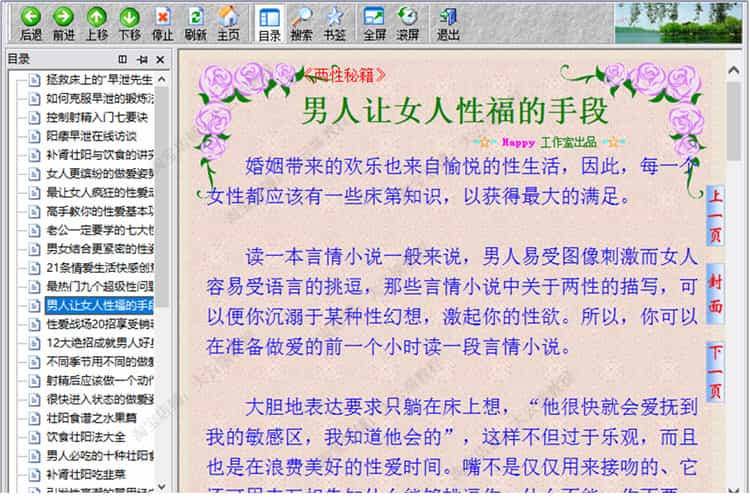Open chapter 女人更缤纷的做爱姿
This screenshot has height=500, width=750.
(x=100, y=174)
